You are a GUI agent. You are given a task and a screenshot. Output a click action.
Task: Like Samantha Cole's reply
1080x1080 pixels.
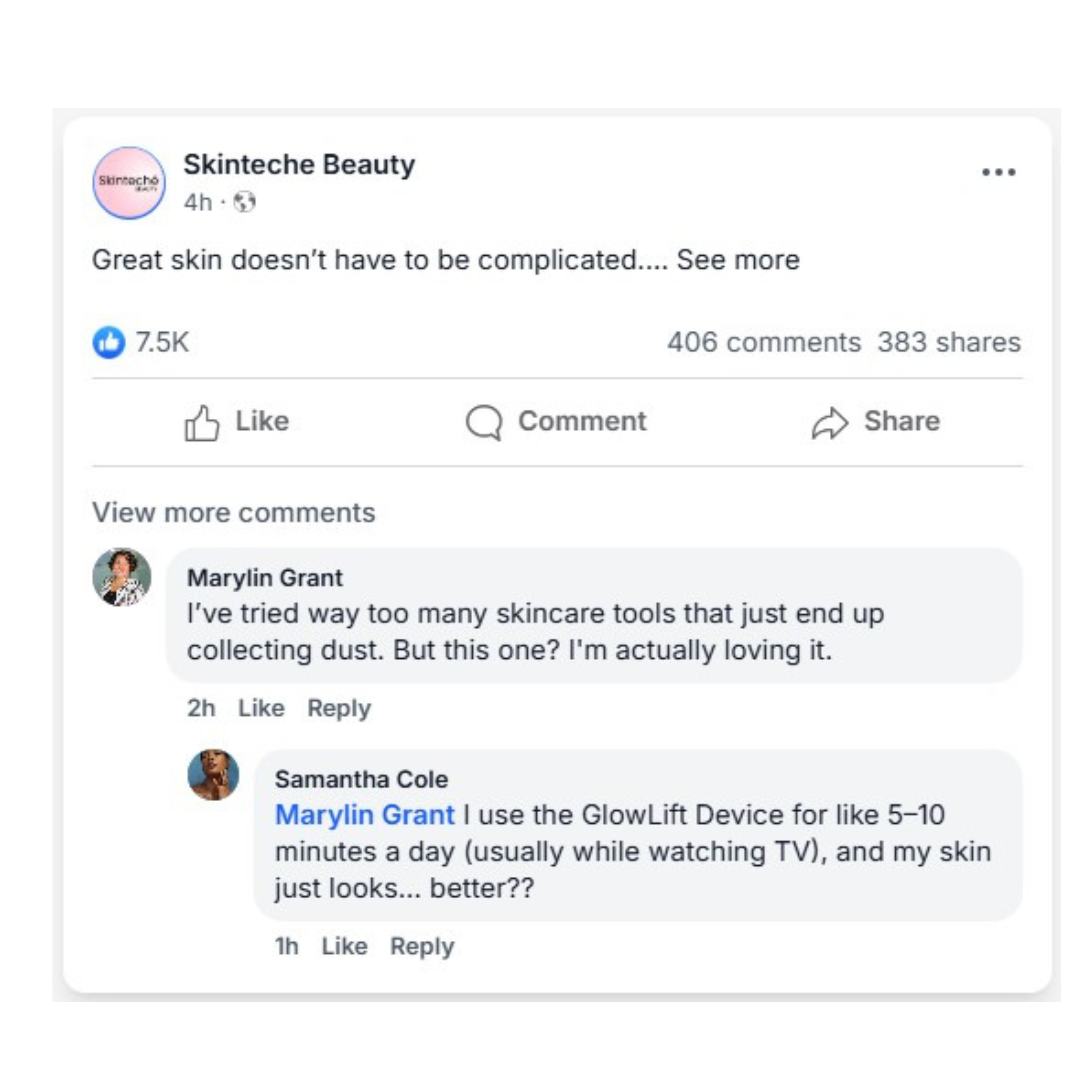point(344,946)
